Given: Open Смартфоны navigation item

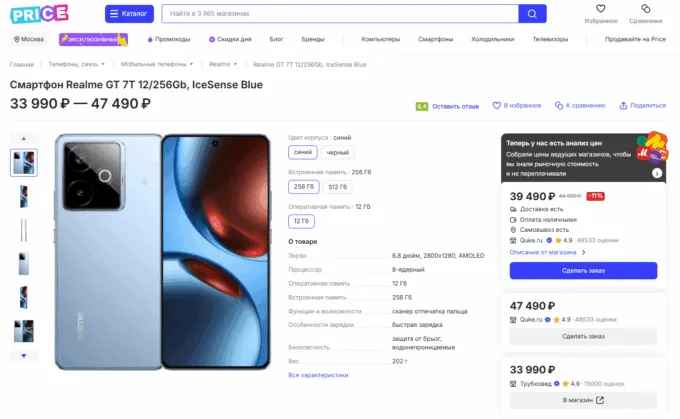Looking at the screenshot, I should pos(436,39).
